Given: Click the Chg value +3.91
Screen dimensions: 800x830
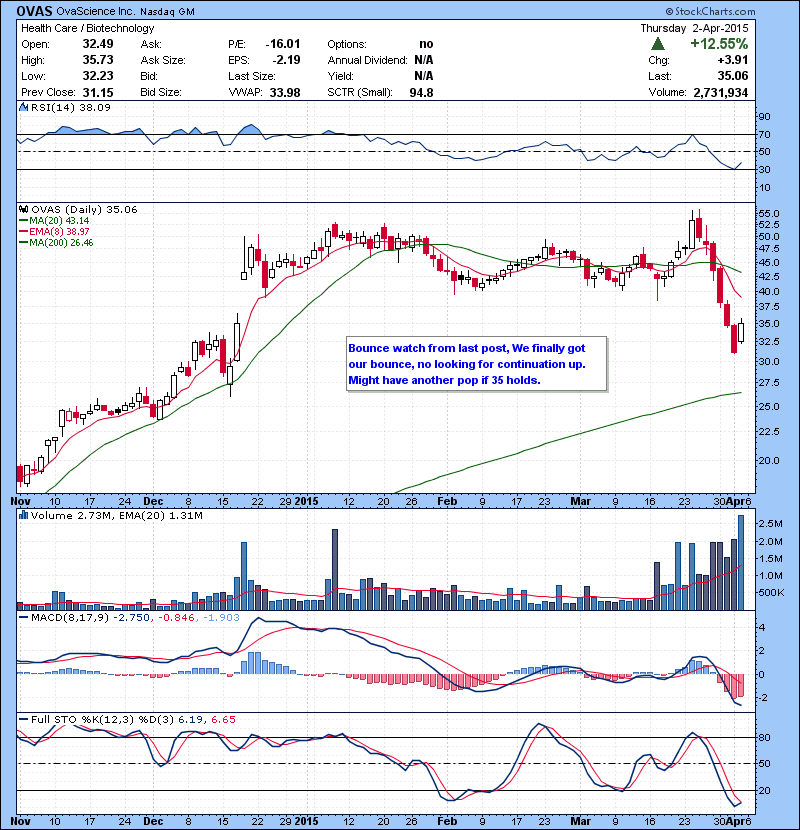Looking at the screenshot, I should (733, 60).
